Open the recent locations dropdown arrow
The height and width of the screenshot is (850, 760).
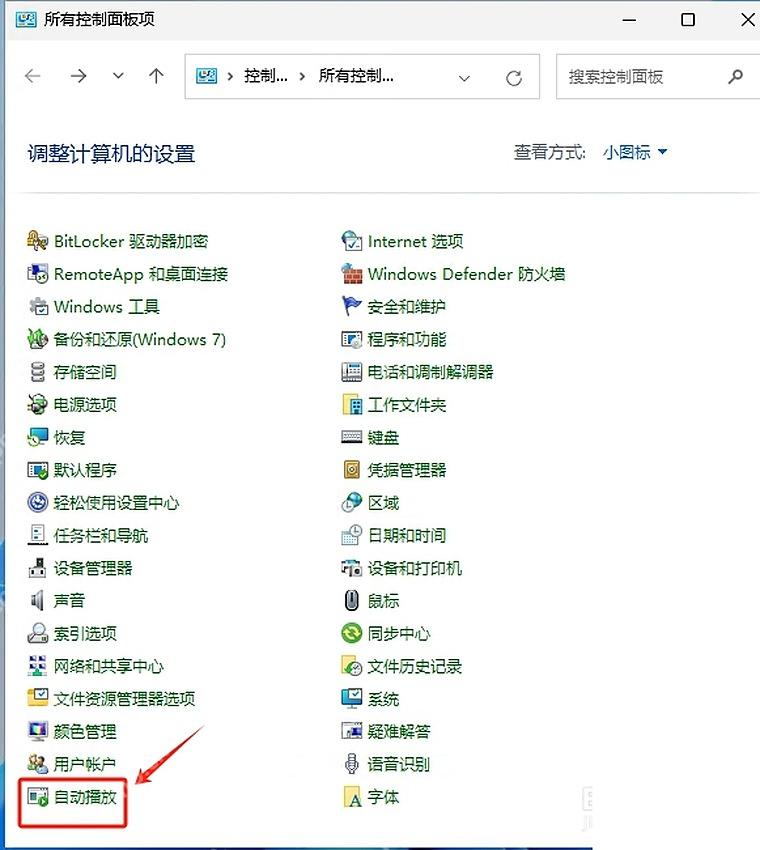click(x=118, y=76)
